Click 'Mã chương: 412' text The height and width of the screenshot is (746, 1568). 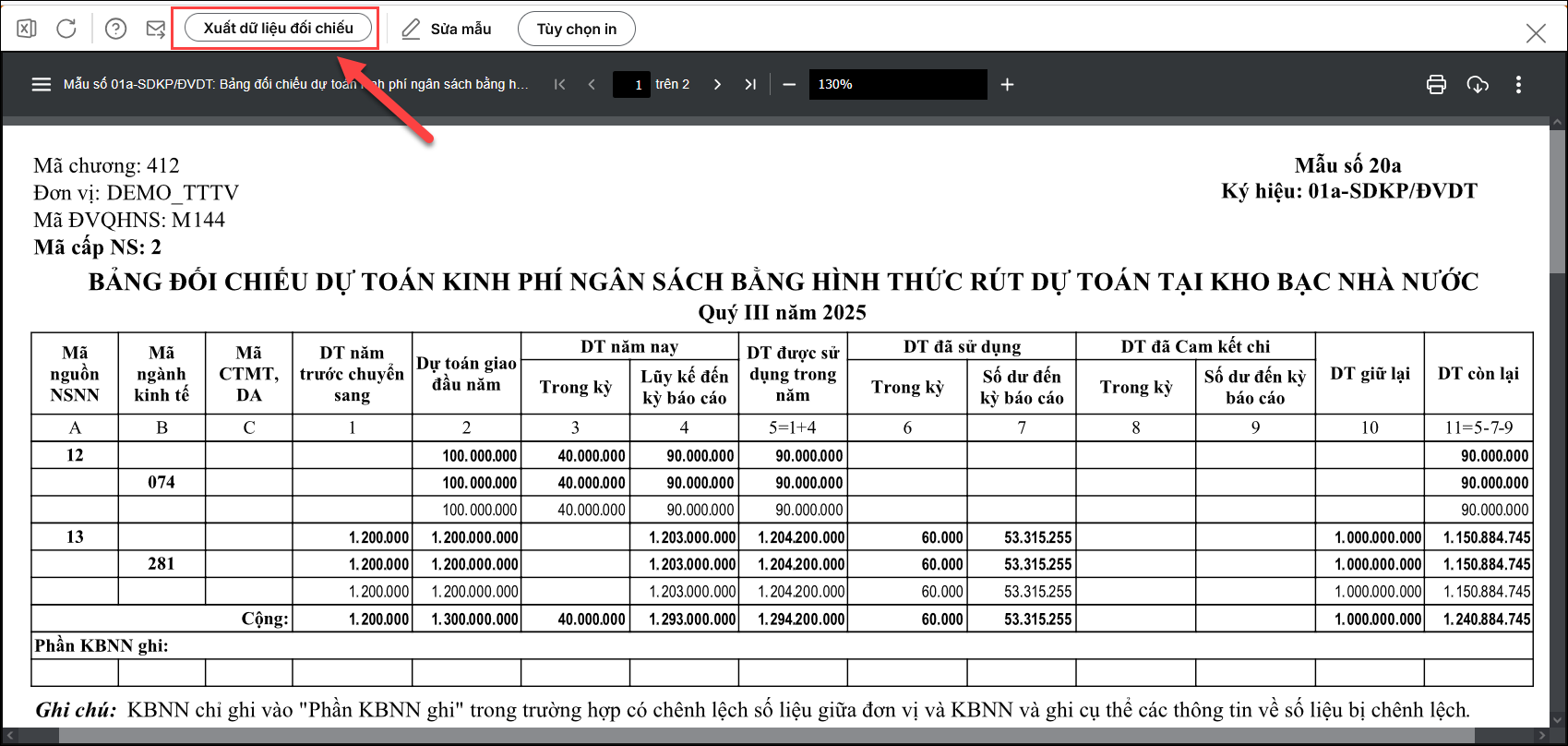pyautogui.click(x=107, y=166)
